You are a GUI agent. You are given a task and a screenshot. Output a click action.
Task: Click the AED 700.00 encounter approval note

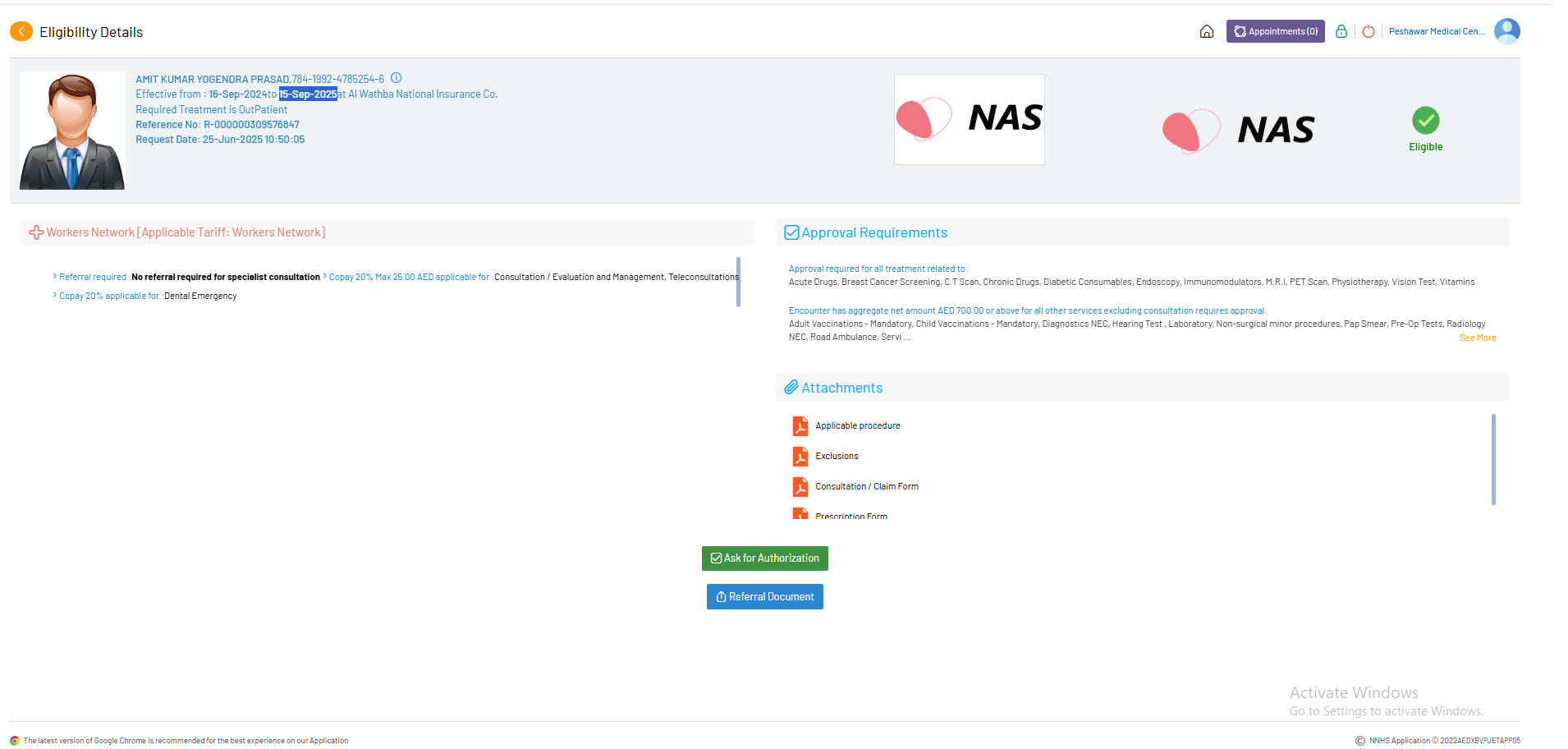coord(1027,310)
